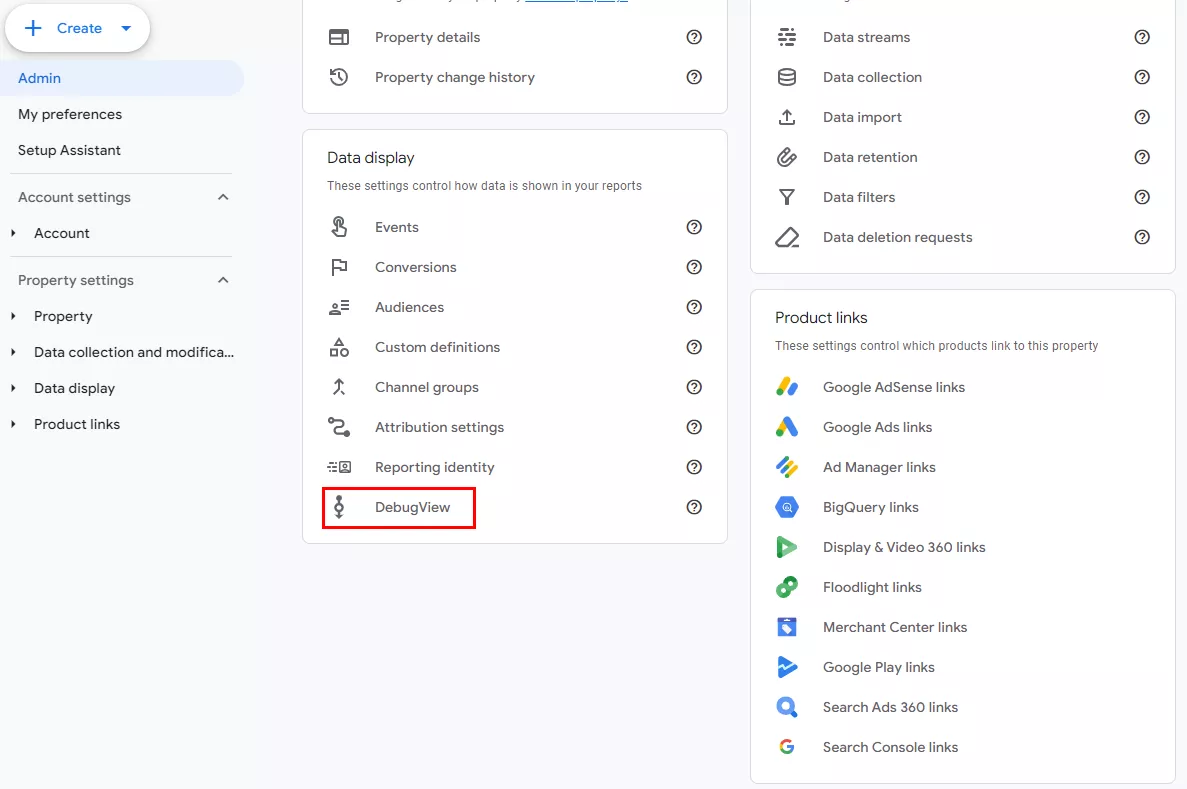Click the Attribution settings path icon
Screen dimensions: 1187x789
point(338,427)
